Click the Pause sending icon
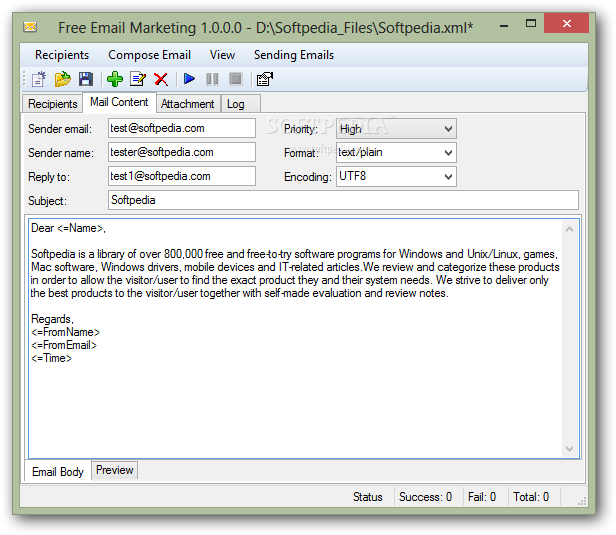This screenshot has width=616, height=535. pyautogui.click(x=212, y=79)
